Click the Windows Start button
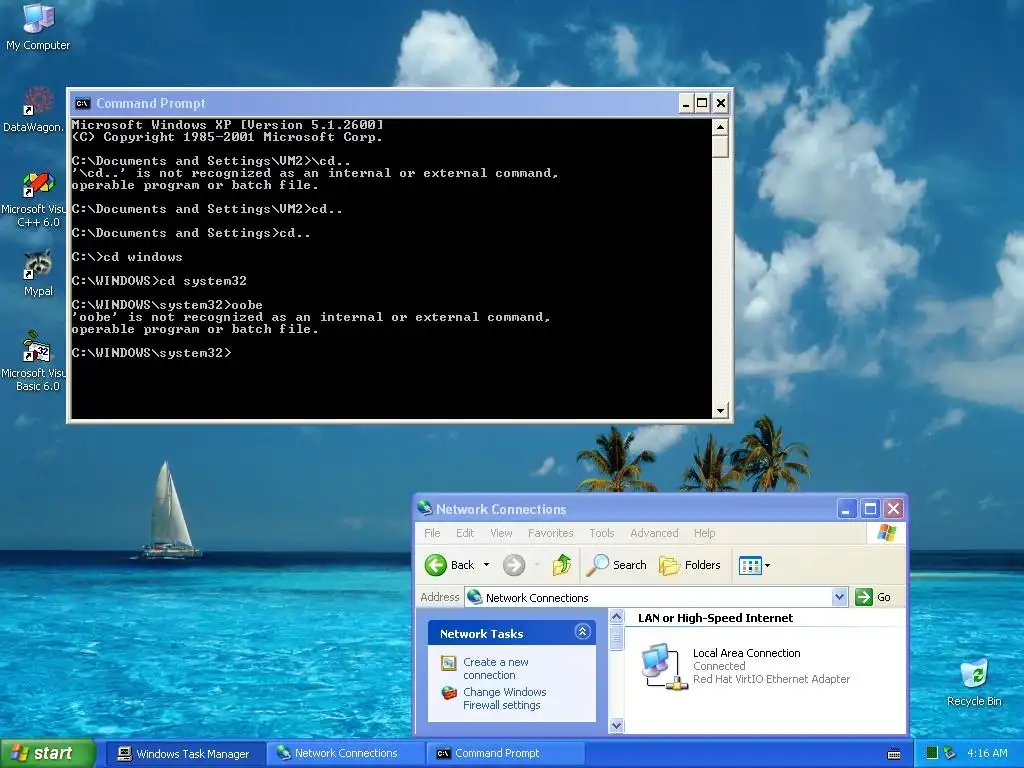This screenshot has height=768, width=1024. coord(47,754)
